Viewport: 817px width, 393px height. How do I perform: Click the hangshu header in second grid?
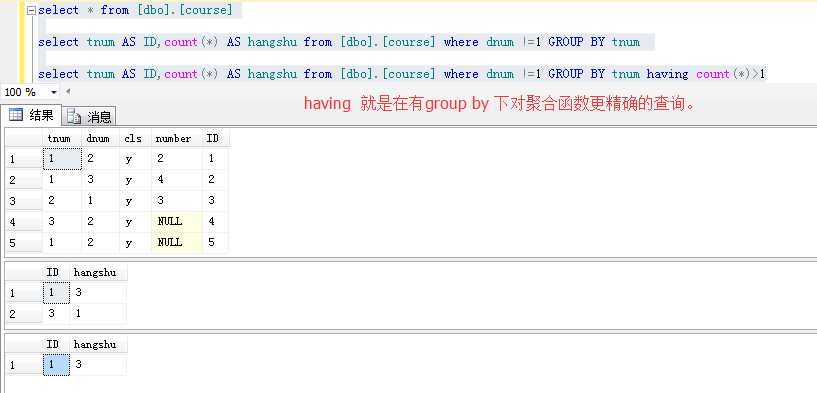(x=98, y=273)
